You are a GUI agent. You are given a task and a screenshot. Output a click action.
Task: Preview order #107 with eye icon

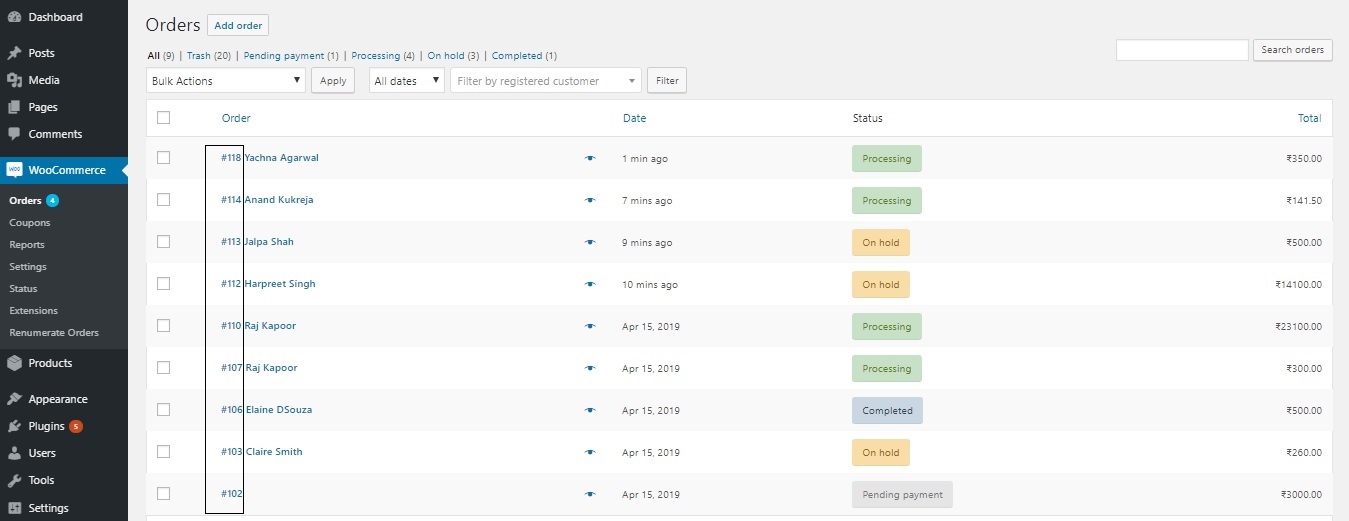coord(590,369)
